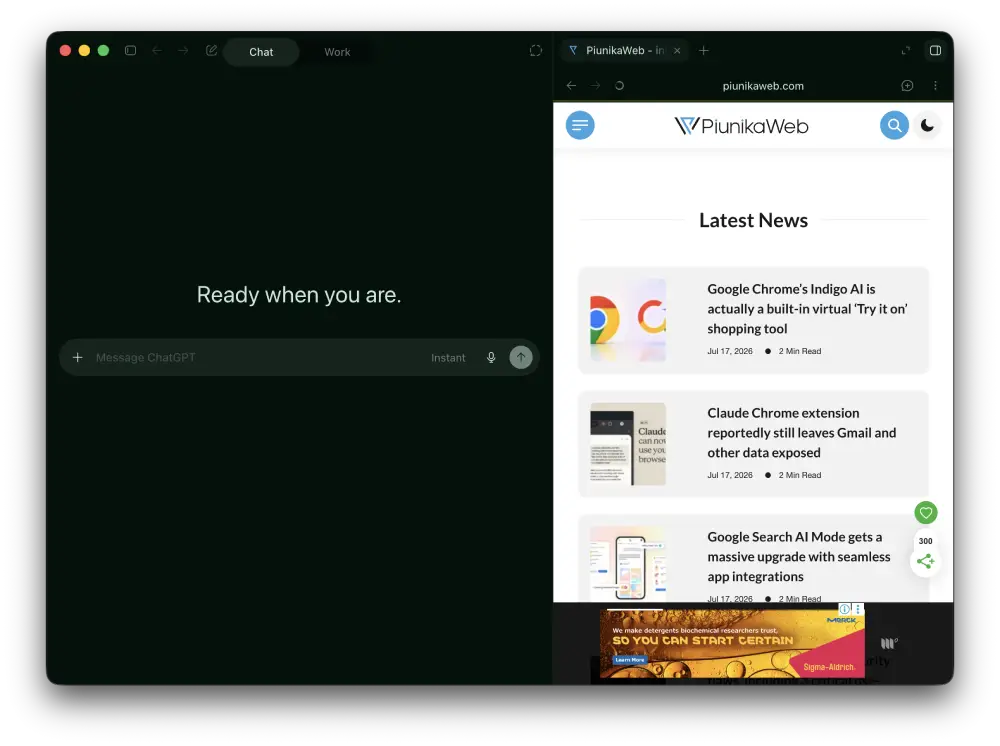This screenshot has height=746, width=1000.
Task: Click Learn More on the ad
Action: tap(629, 660)
